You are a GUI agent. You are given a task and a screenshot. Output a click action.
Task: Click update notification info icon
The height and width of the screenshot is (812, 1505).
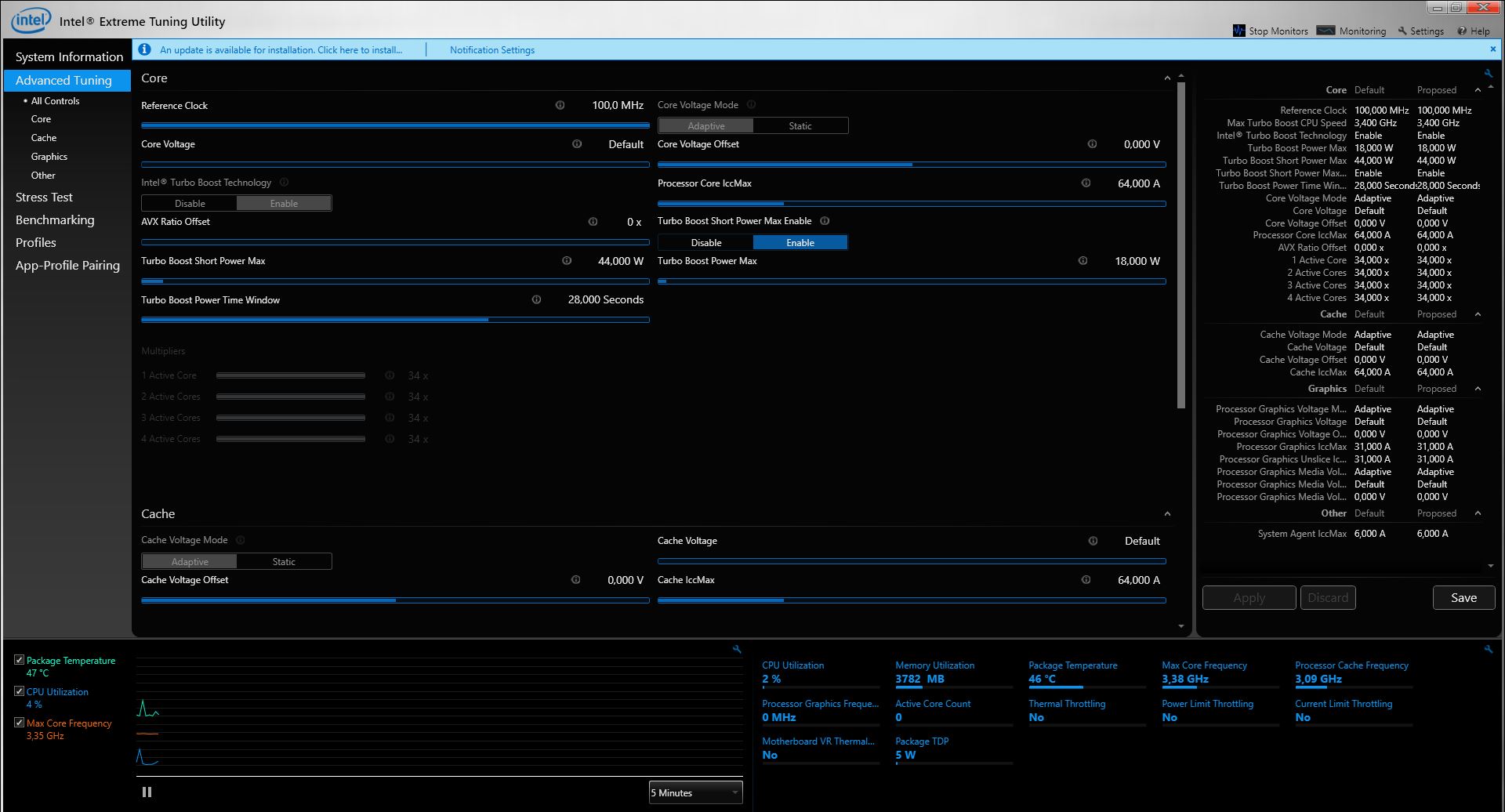(x=144, y=49)
